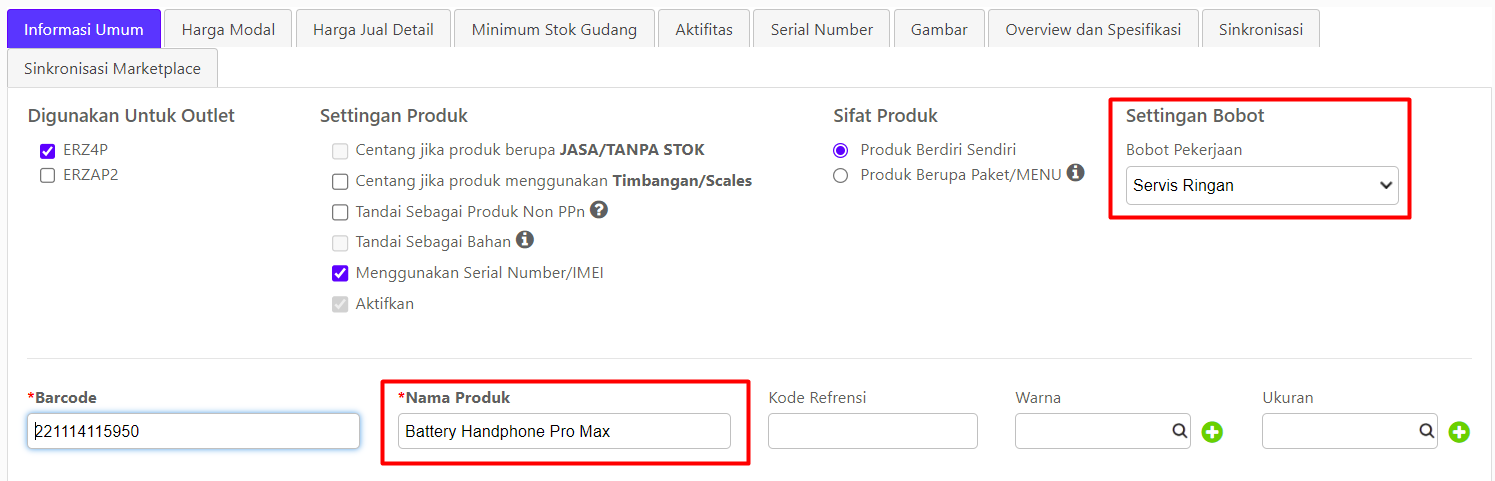The height and width of the screenshot is (481, 1495).
Task: Select Produk Berupa Paket/MENU radio option
Action: 840,175
